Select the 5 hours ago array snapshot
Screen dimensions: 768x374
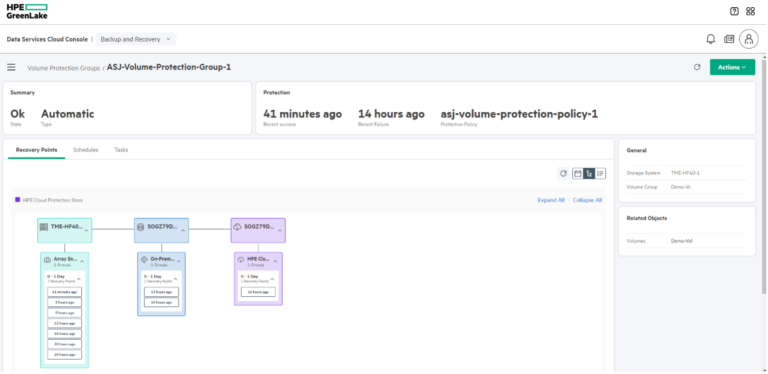click(x=65, y=302)
